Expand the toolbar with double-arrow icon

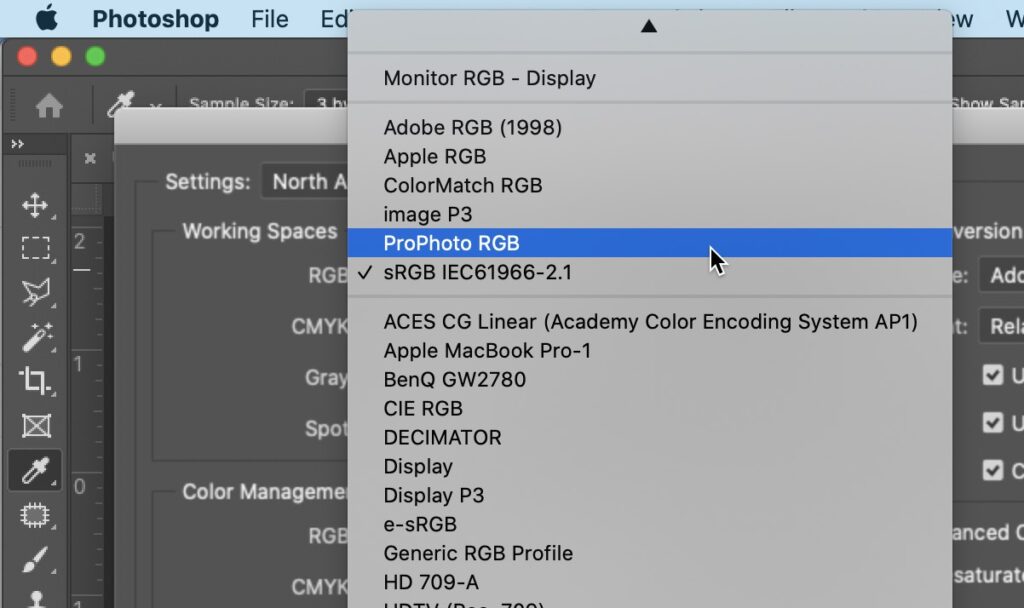(x=18, y=144)
